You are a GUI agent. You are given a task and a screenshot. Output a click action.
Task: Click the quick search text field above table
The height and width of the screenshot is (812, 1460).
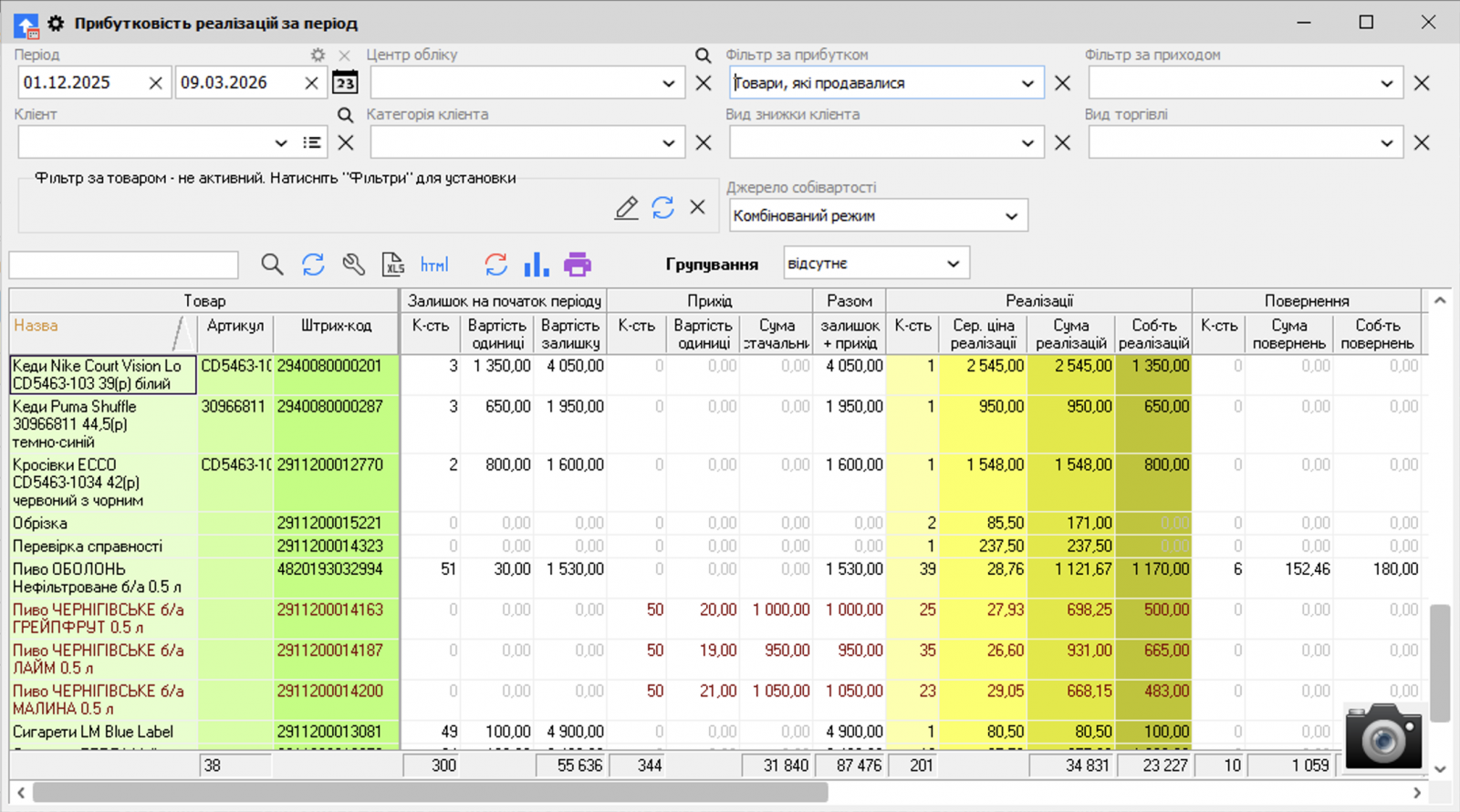click(x=124, y=265)
